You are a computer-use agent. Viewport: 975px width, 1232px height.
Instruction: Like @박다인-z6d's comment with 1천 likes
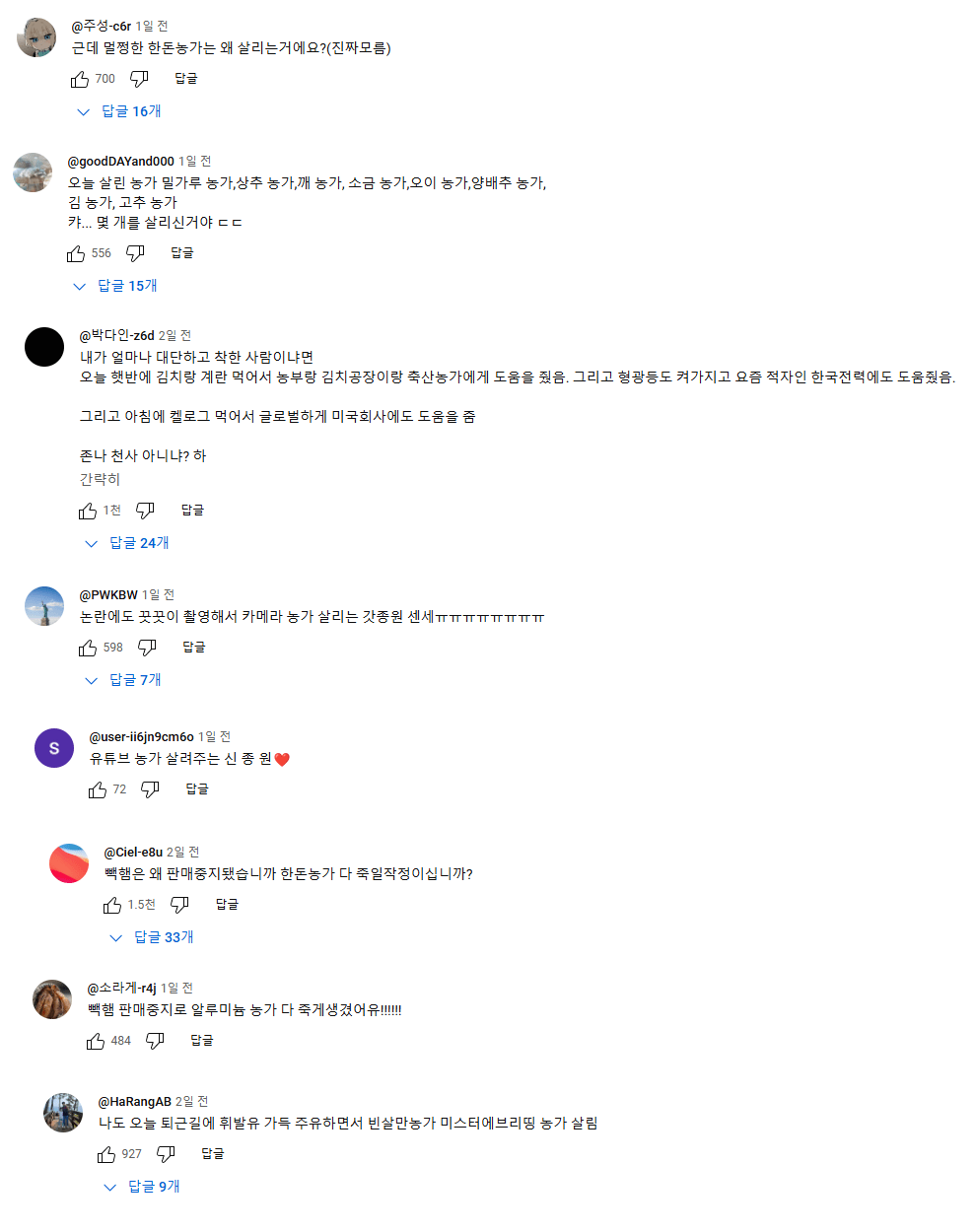[88, 511]
